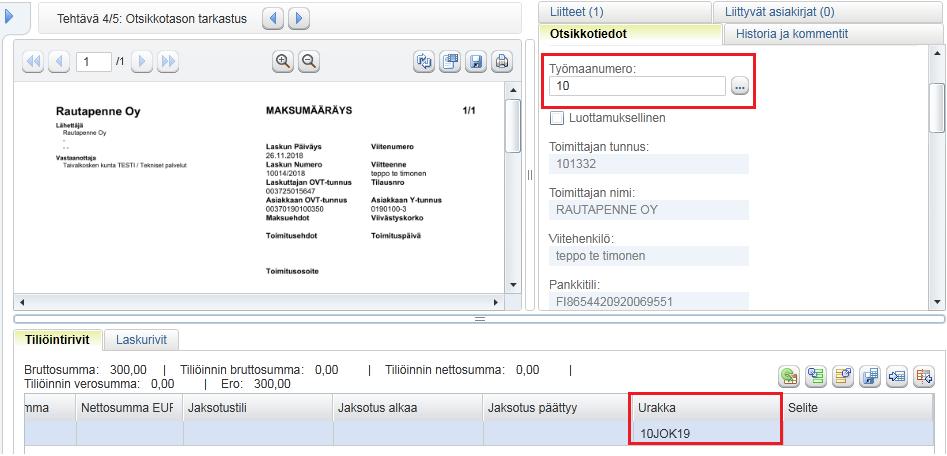Print the invoice image
Screen dimensions: 947x456
point(501,62)
